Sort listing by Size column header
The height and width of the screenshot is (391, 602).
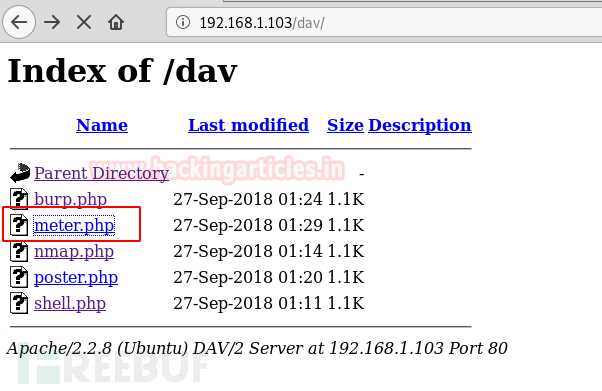coord(345,125)
